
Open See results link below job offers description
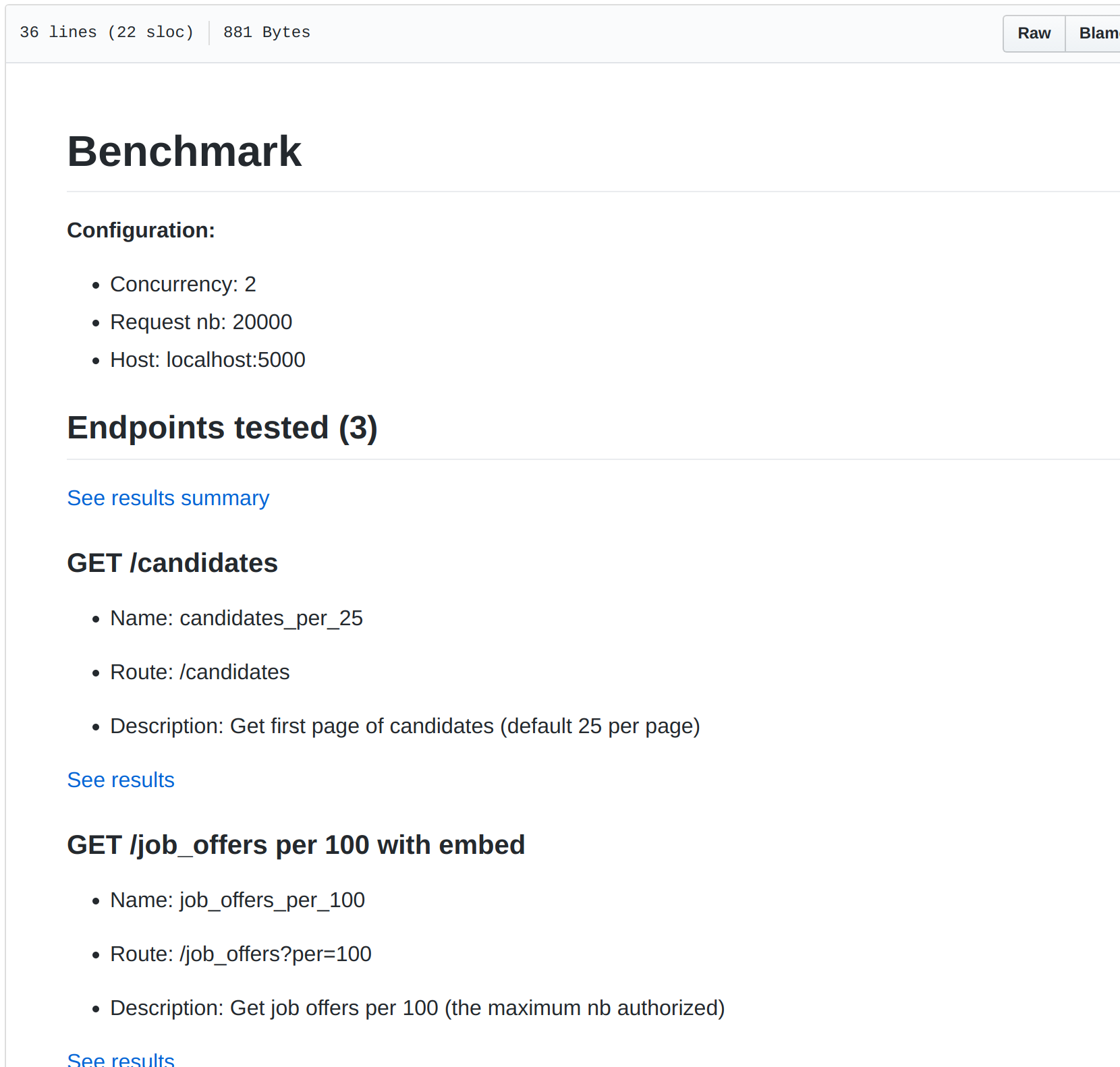121,1059
